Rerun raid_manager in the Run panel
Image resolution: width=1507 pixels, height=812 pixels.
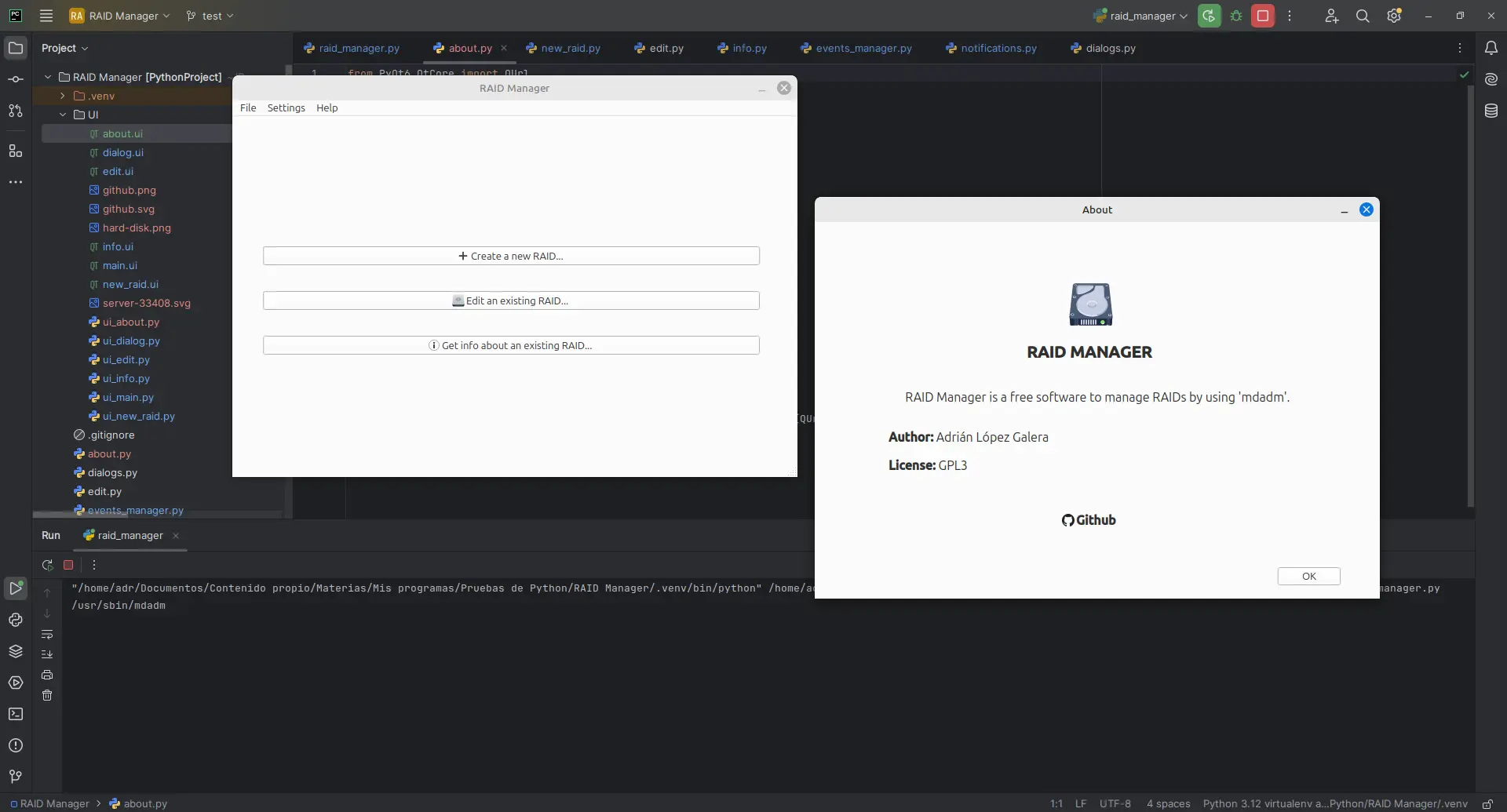[47, 565]
